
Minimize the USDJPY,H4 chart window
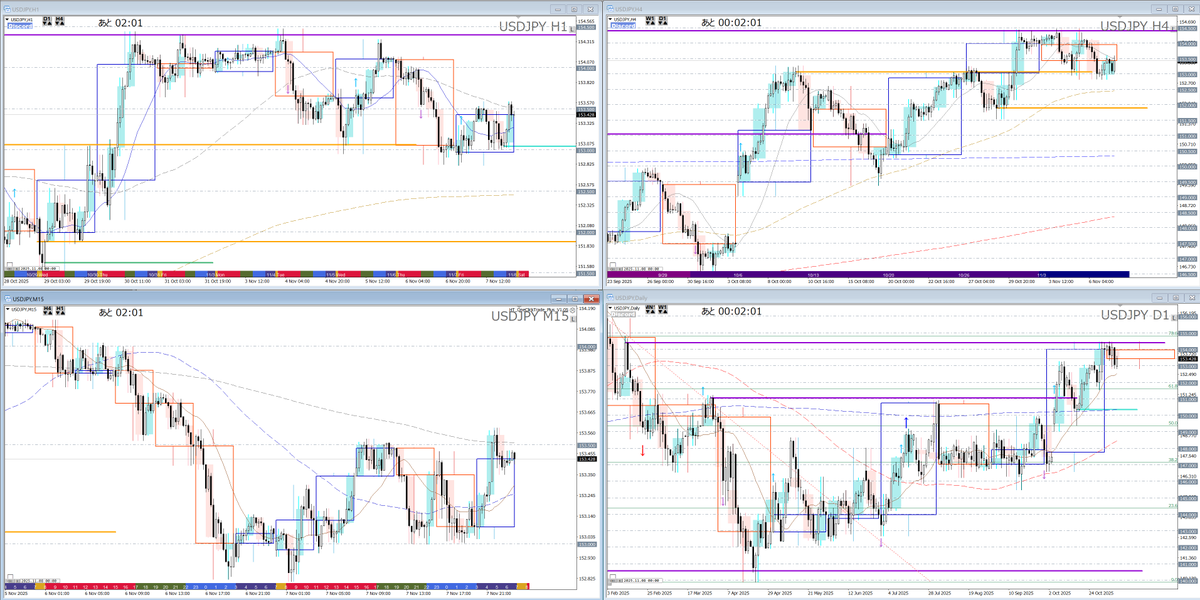[1159, 9]
